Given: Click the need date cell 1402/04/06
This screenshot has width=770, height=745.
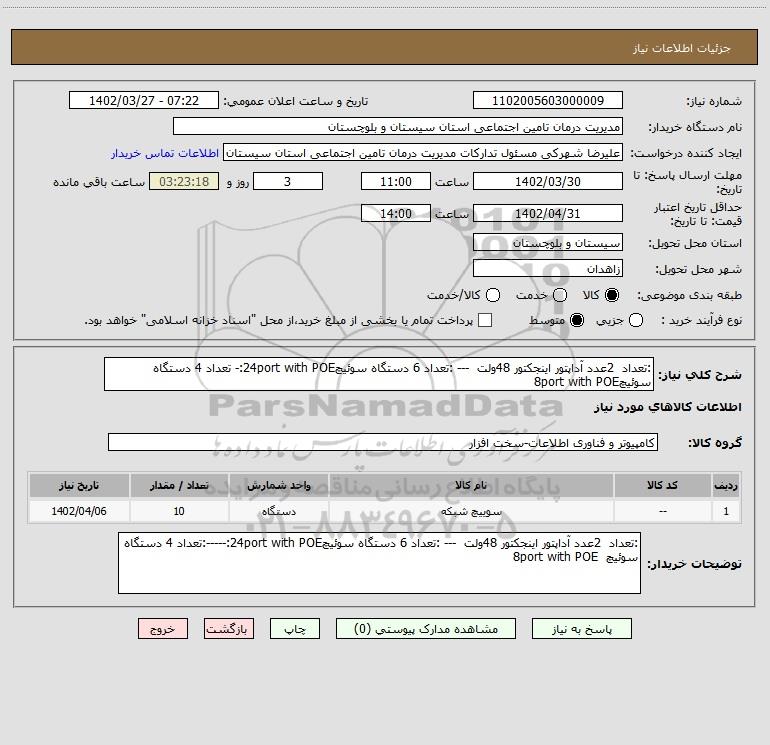Looking at the screenshot, I should pyautogui.click(x=79, y=511).
